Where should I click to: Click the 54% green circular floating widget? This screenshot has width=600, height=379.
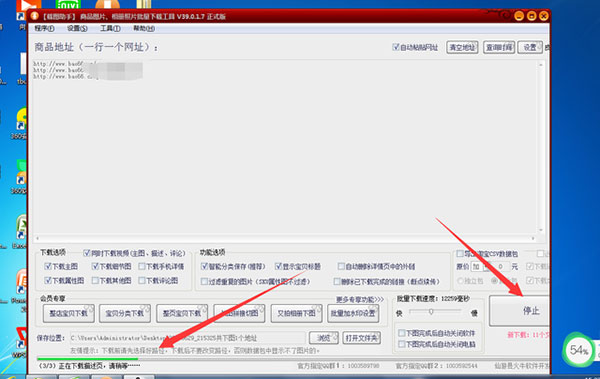click(578, 350)
